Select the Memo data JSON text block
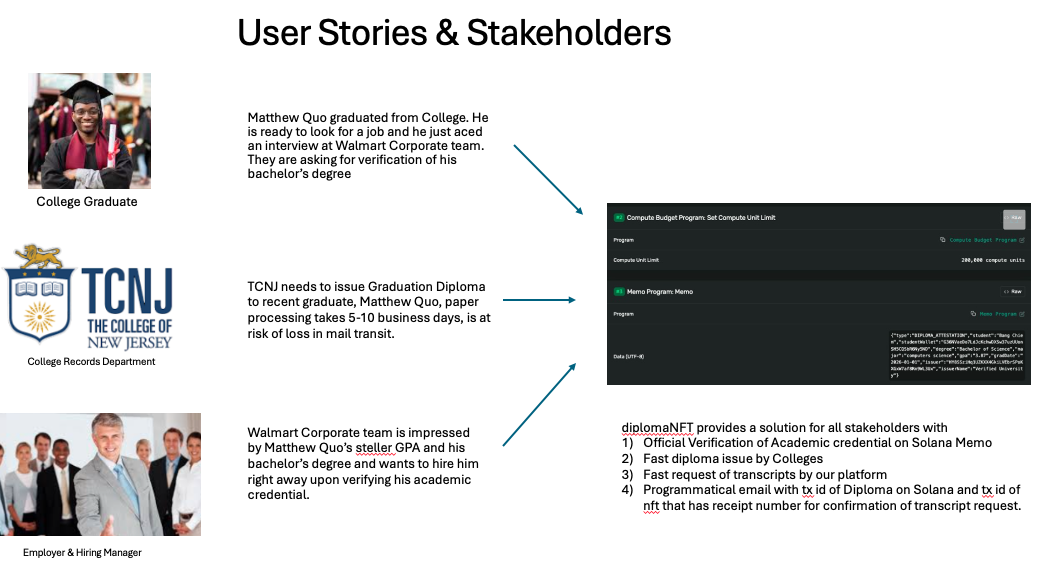This screenshot has height=585, width=1045. (956, 355)
